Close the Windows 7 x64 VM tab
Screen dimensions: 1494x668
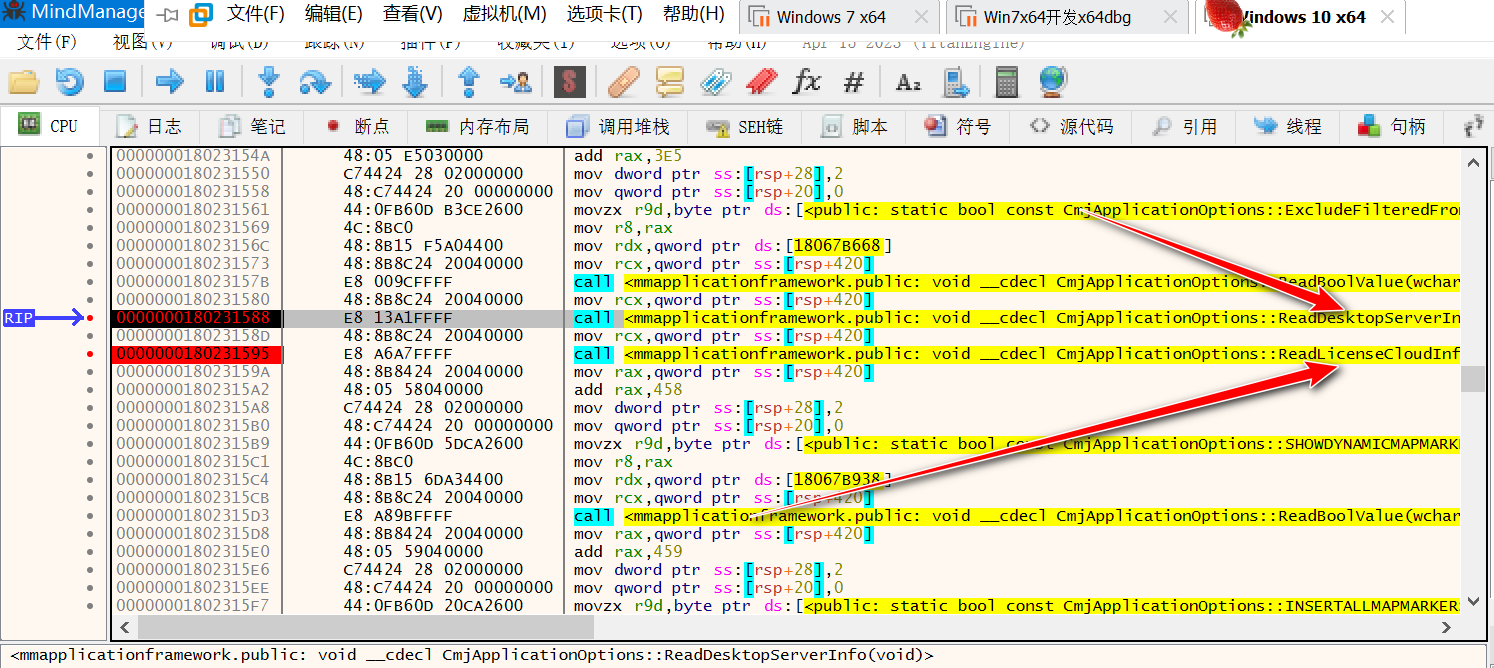[921, 17]
